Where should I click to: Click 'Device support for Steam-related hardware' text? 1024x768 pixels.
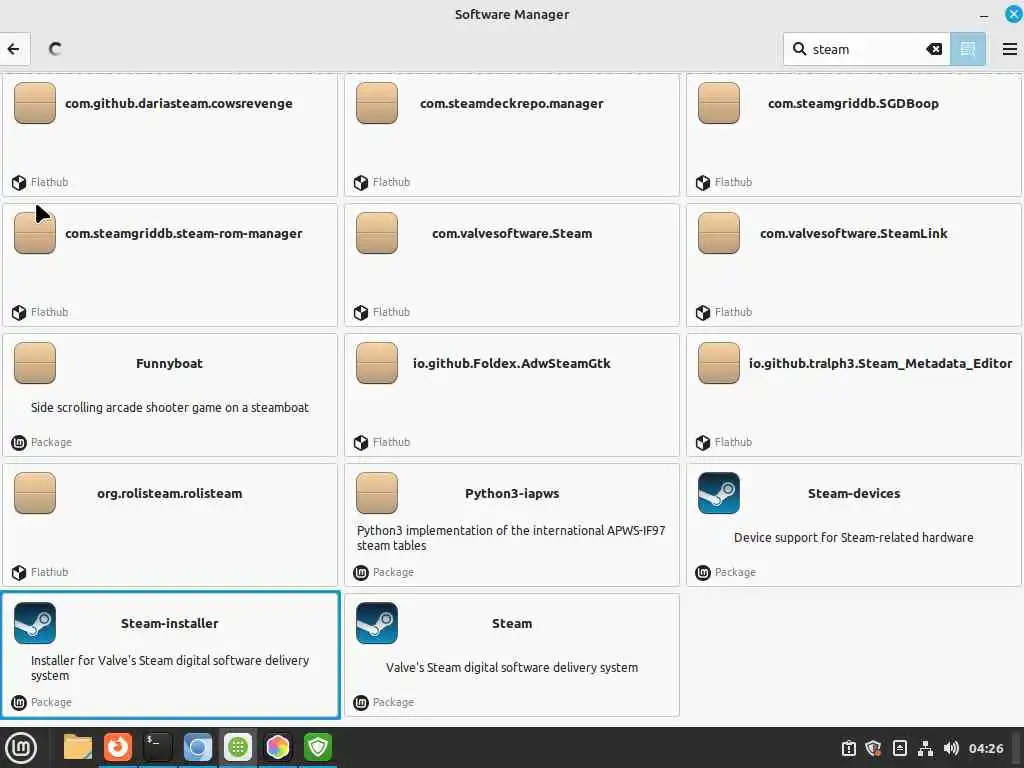click(854, 537)
